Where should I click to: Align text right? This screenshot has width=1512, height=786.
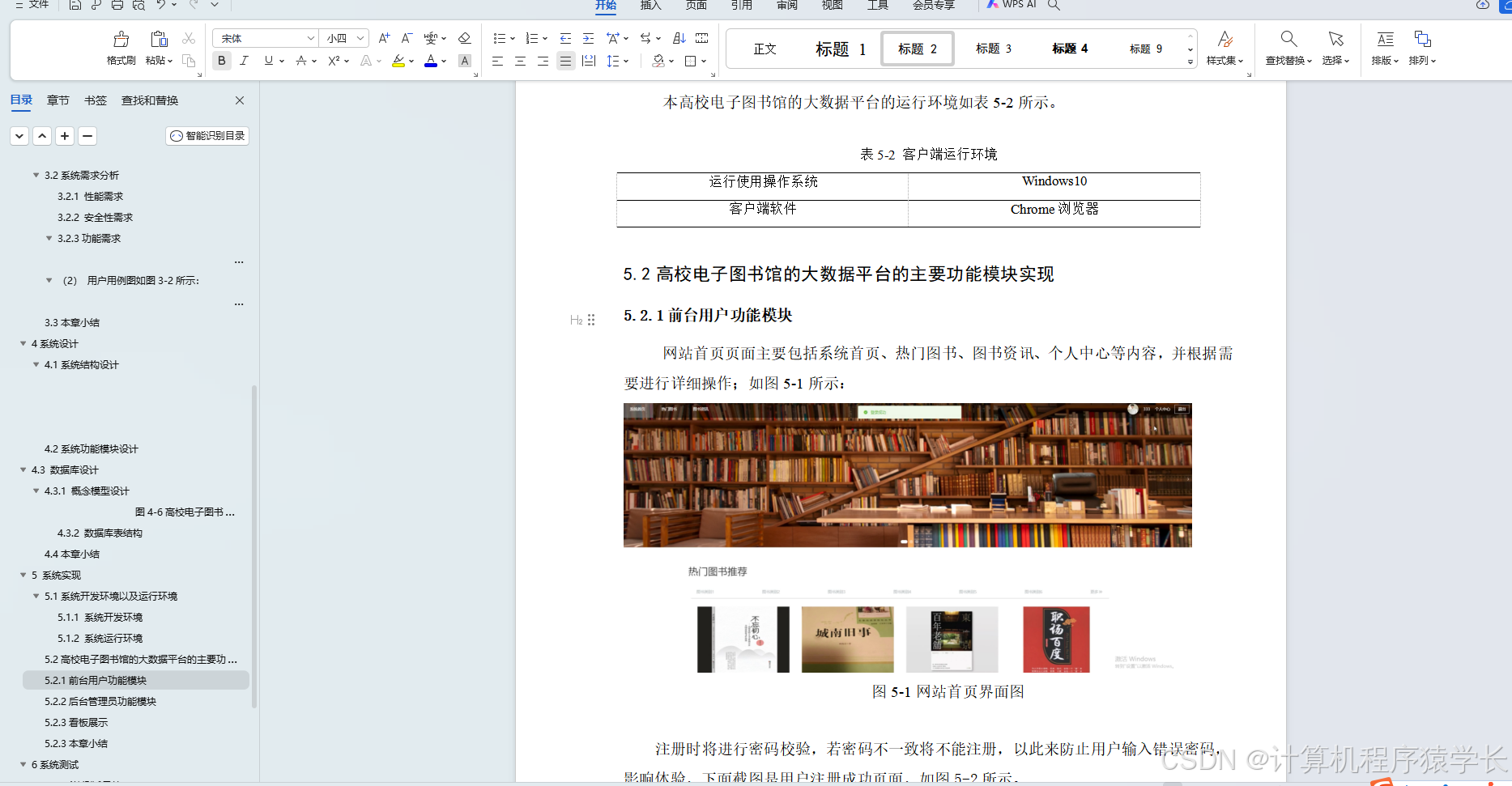(543, 61)
